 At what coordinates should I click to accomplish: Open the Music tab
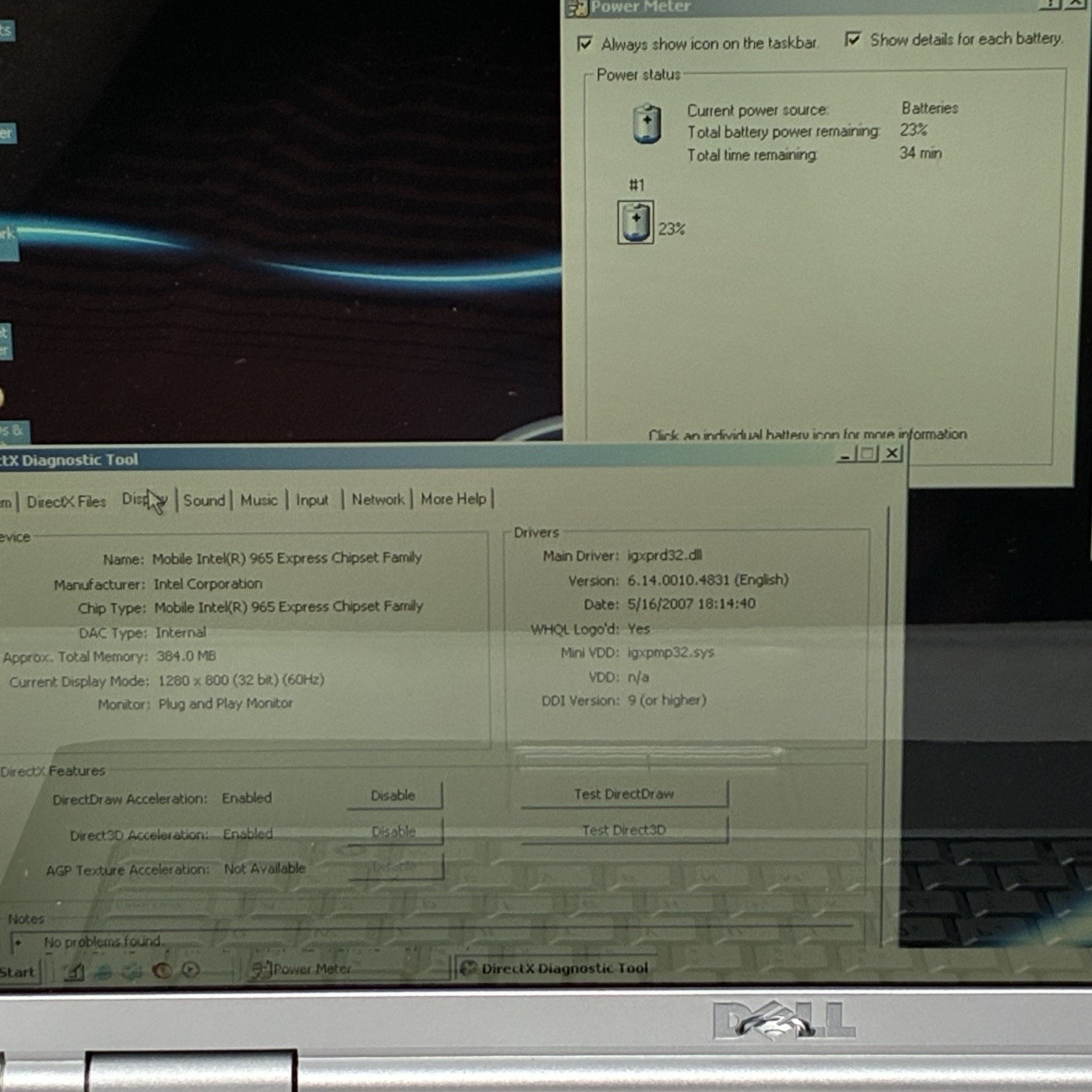pyautogui.click(x=259, y=500)
